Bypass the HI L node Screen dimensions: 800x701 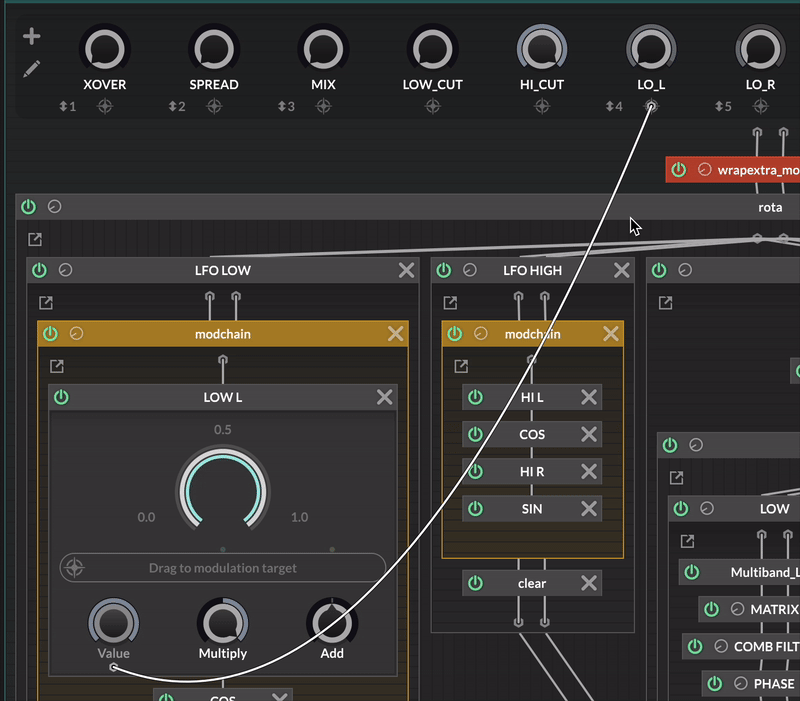click(x=475, y=397)
